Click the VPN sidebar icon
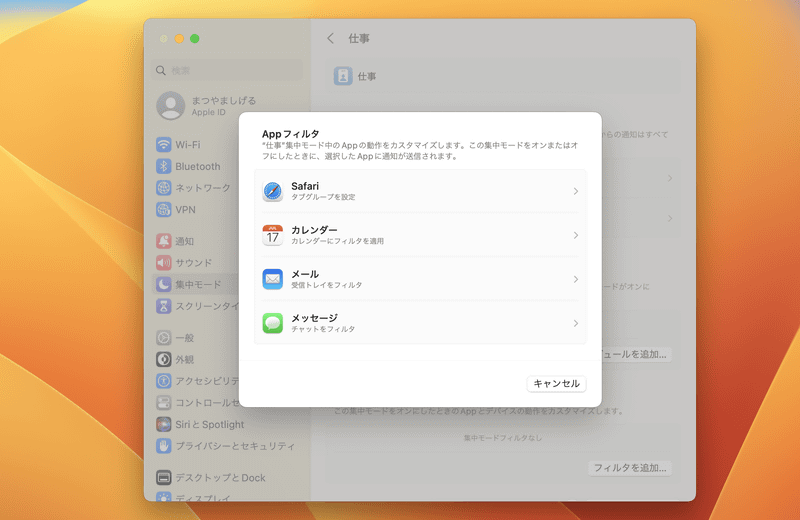Image resolution: width=800 pixels, height=520 pixels. 163,210
